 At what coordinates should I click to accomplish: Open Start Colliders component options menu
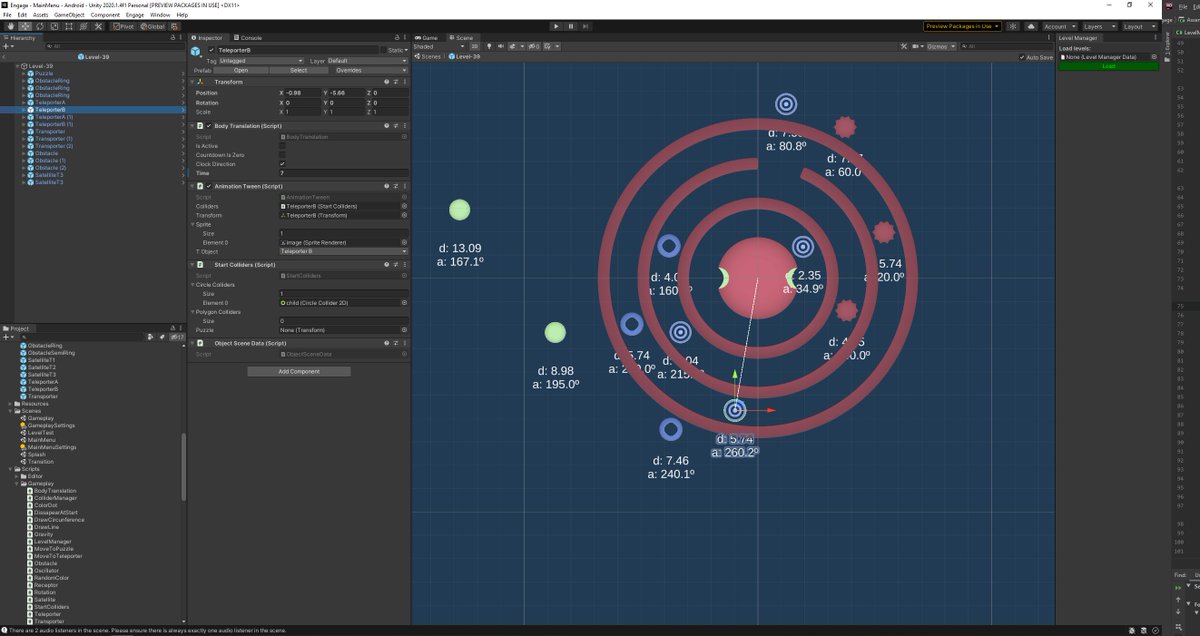coord(405,264)
